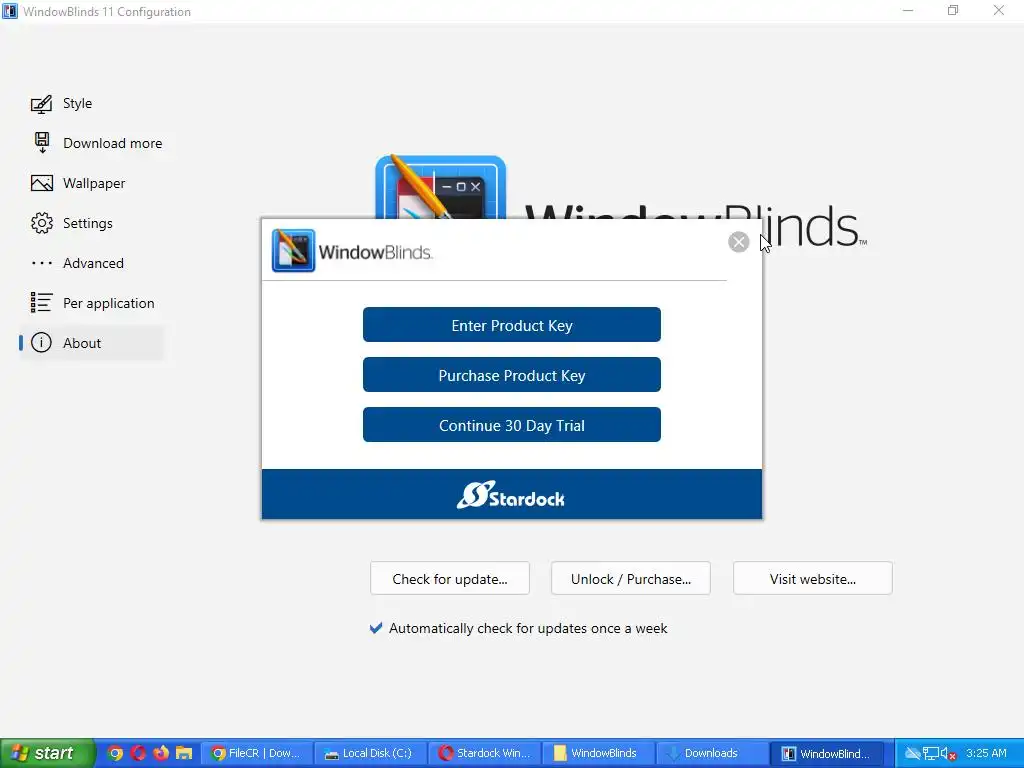Switch to FileCR Chrome taskbar window
1024x768 pixels.
(257, 754)
